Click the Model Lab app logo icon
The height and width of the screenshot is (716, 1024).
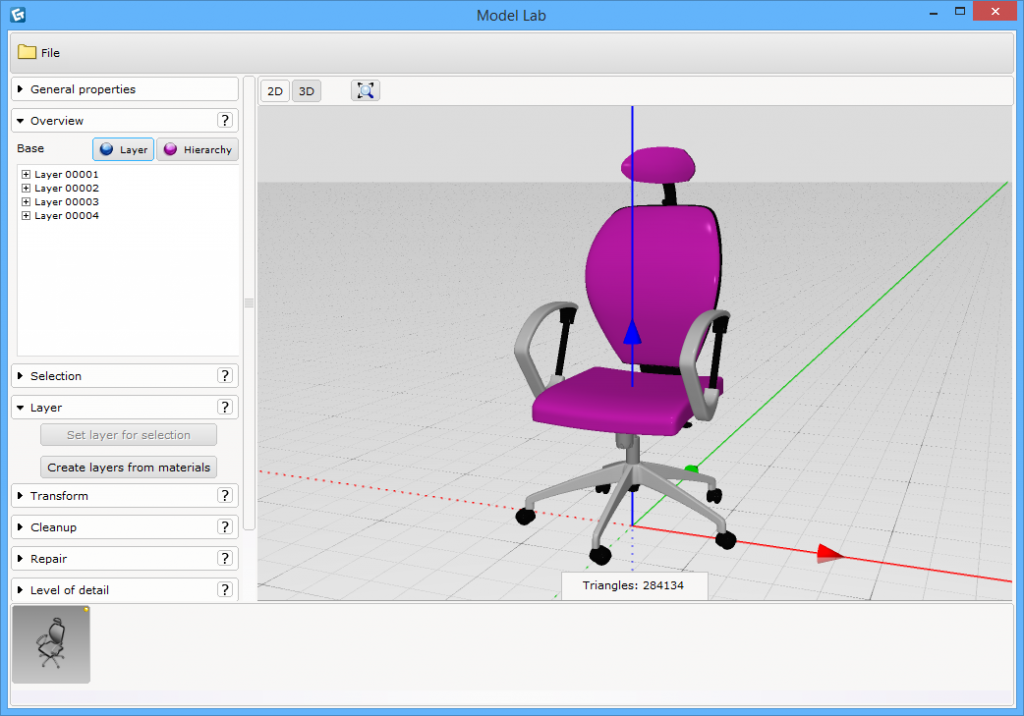(18, 14)
